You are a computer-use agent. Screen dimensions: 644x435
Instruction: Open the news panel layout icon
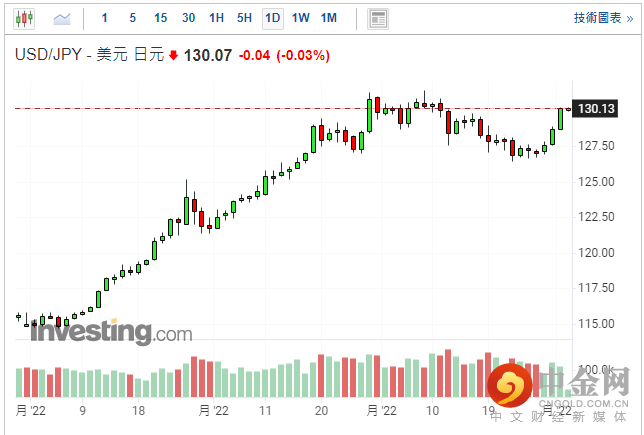377,18
